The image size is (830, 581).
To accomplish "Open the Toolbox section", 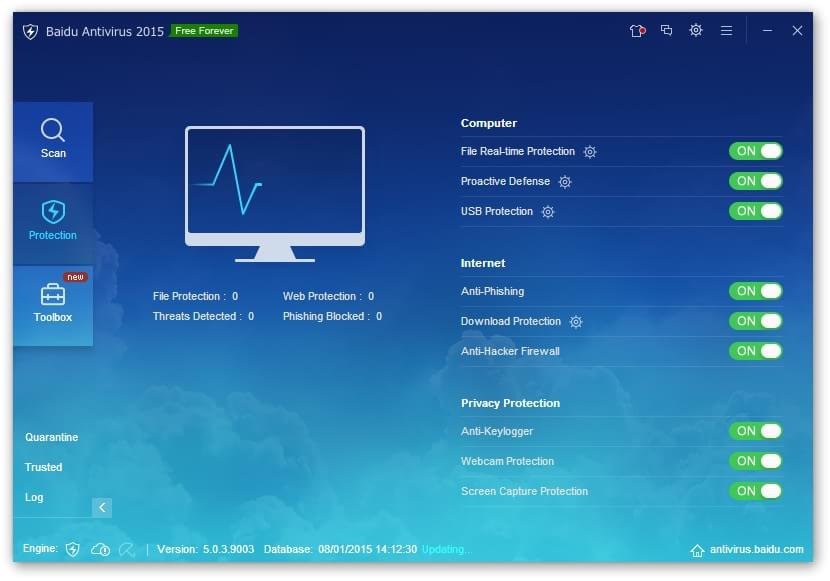I will (53, 306).
